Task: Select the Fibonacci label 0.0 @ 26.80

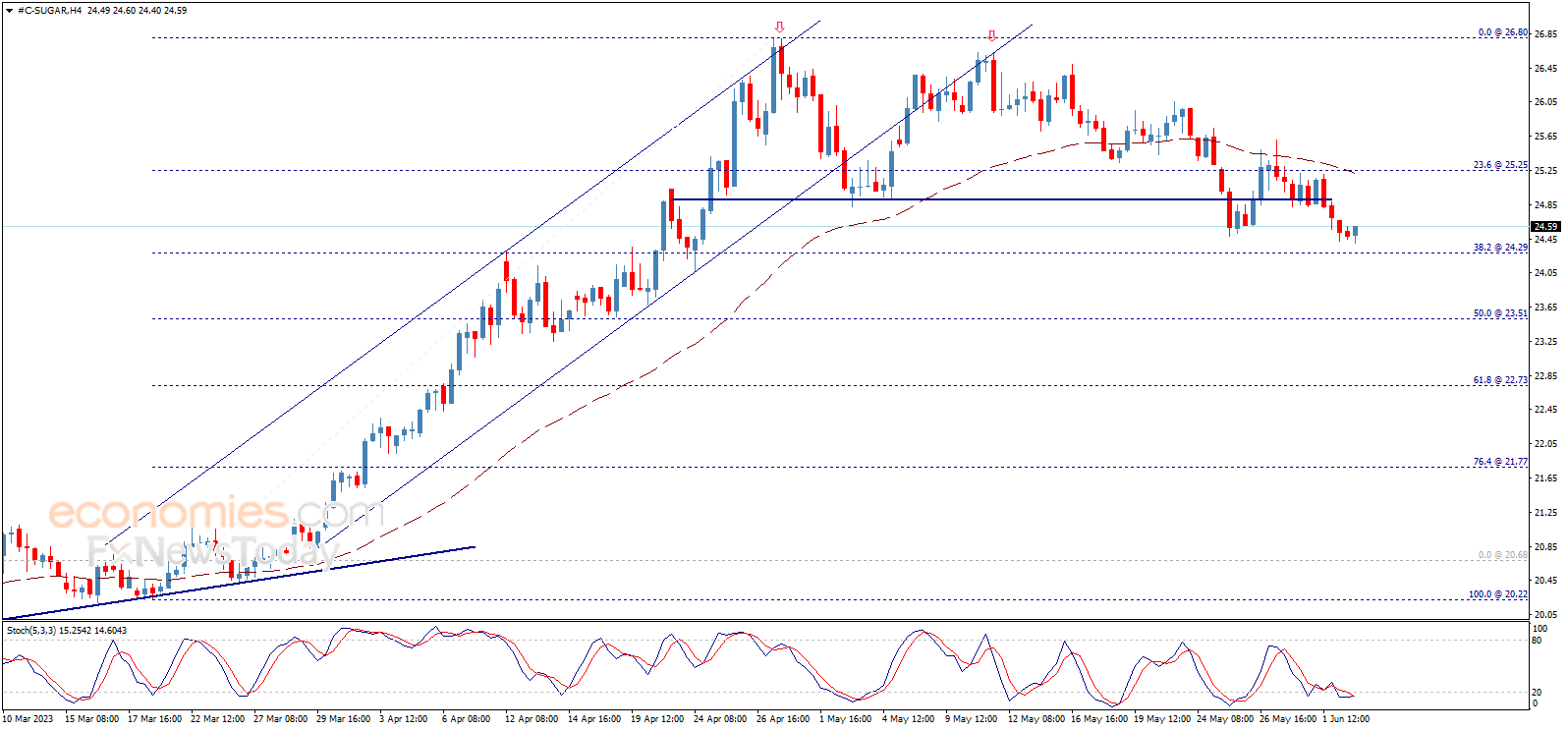Action: [x=1503, y=32]
